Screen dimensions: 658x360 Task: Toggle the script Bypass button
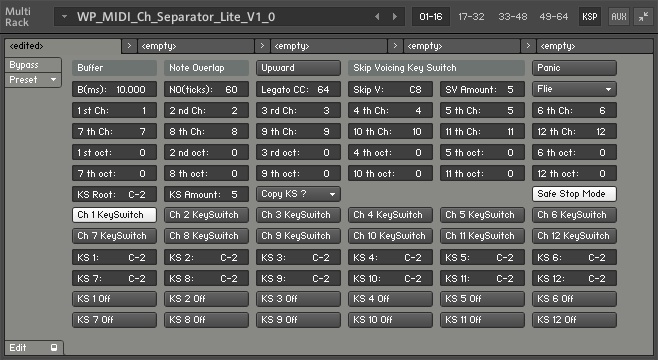[33, 65]
